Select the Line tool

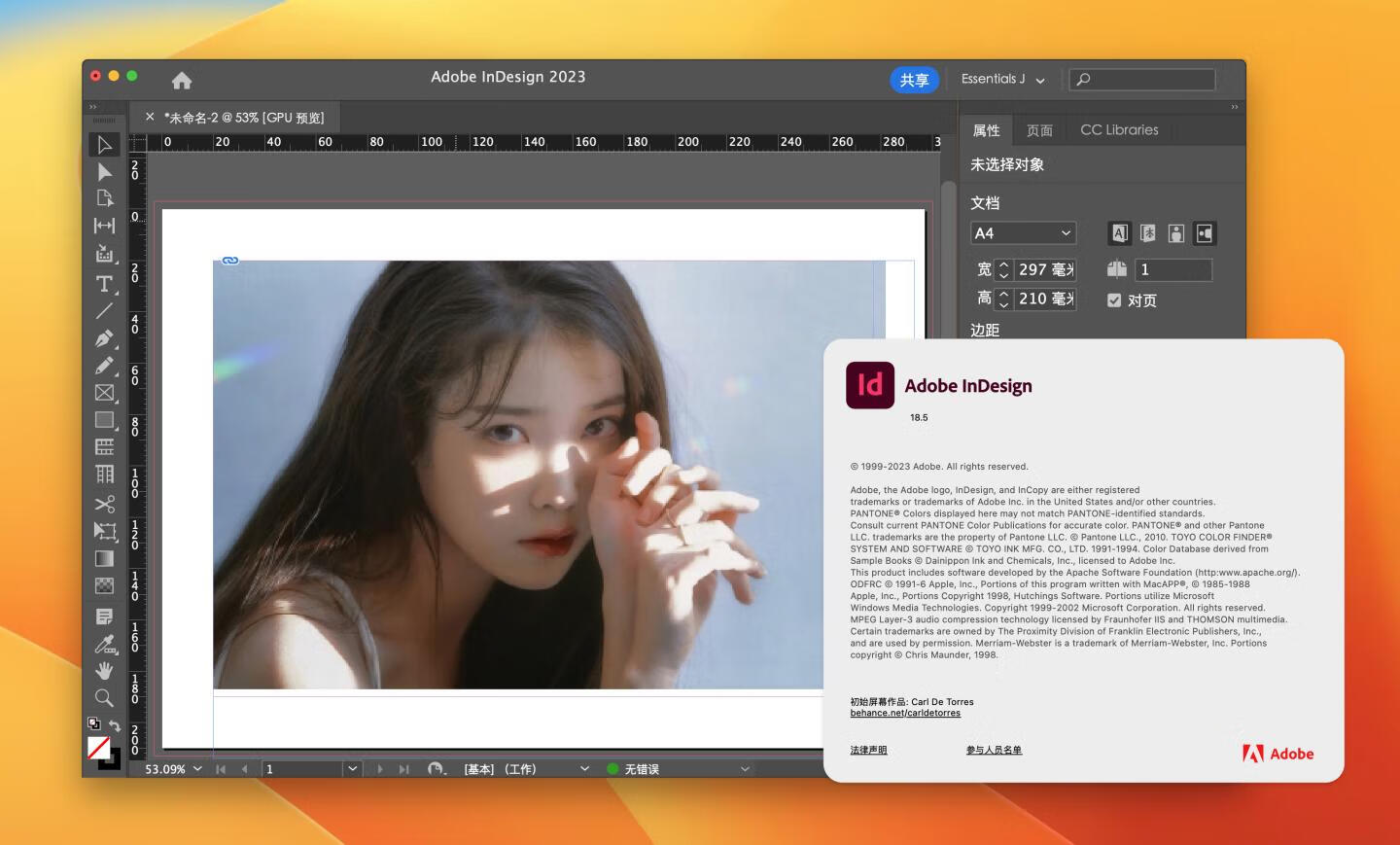104,311
